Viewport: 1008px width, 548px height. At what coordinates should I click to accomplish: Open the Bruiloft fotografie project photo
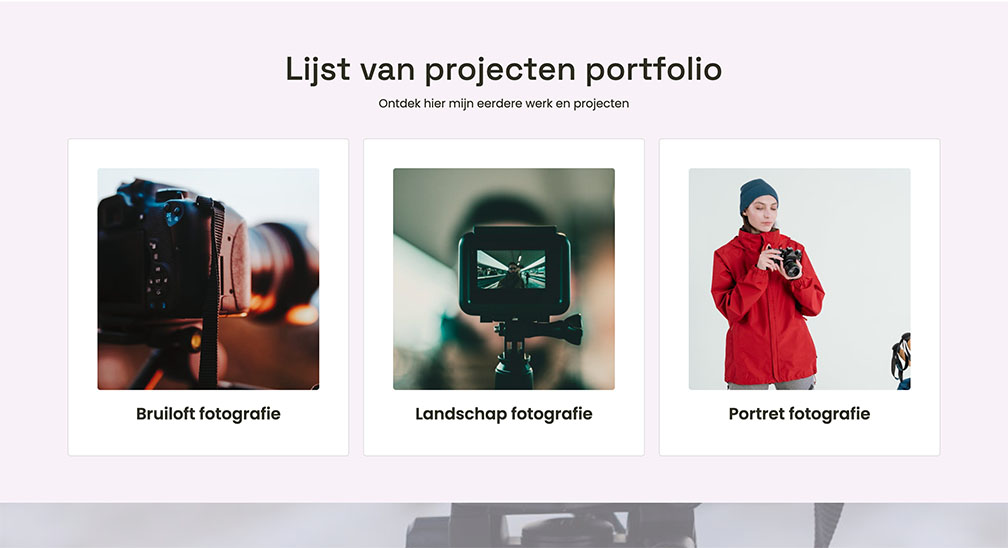tap(208, 279)
